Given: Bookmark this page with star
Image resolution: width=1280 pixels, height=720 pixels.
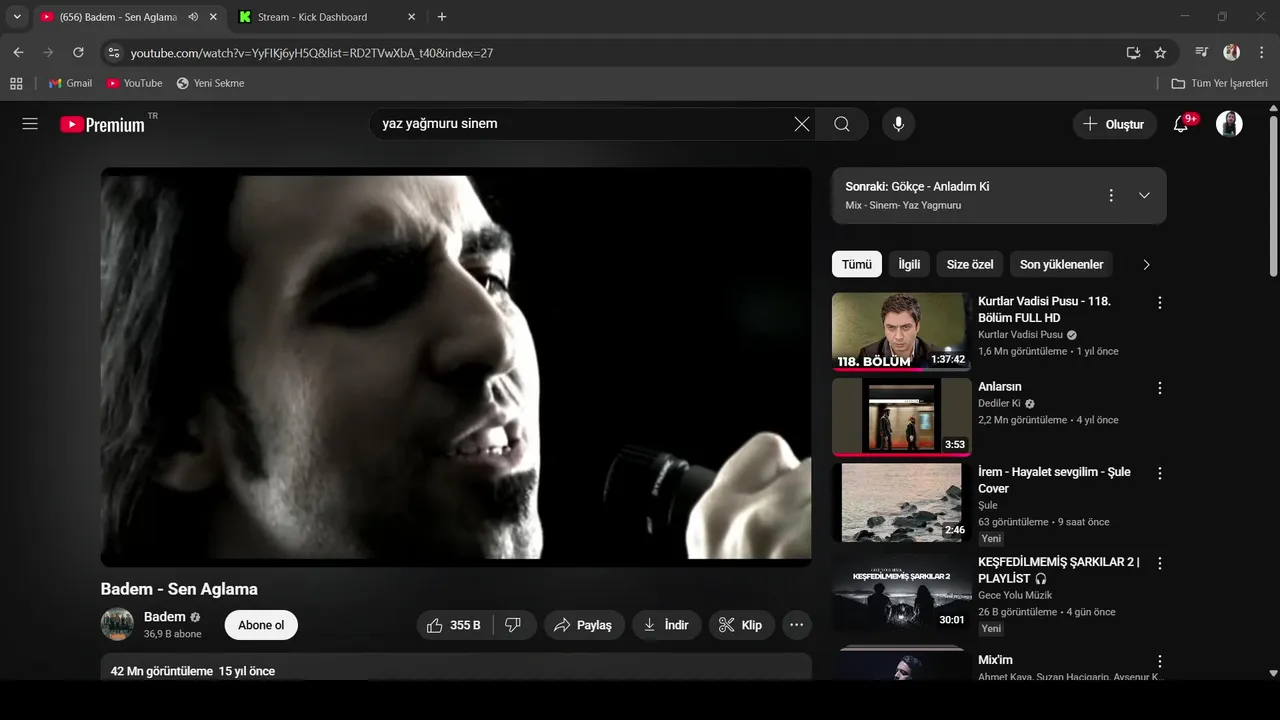Looking at the screenshot, I should click(x=1160, y=53).
